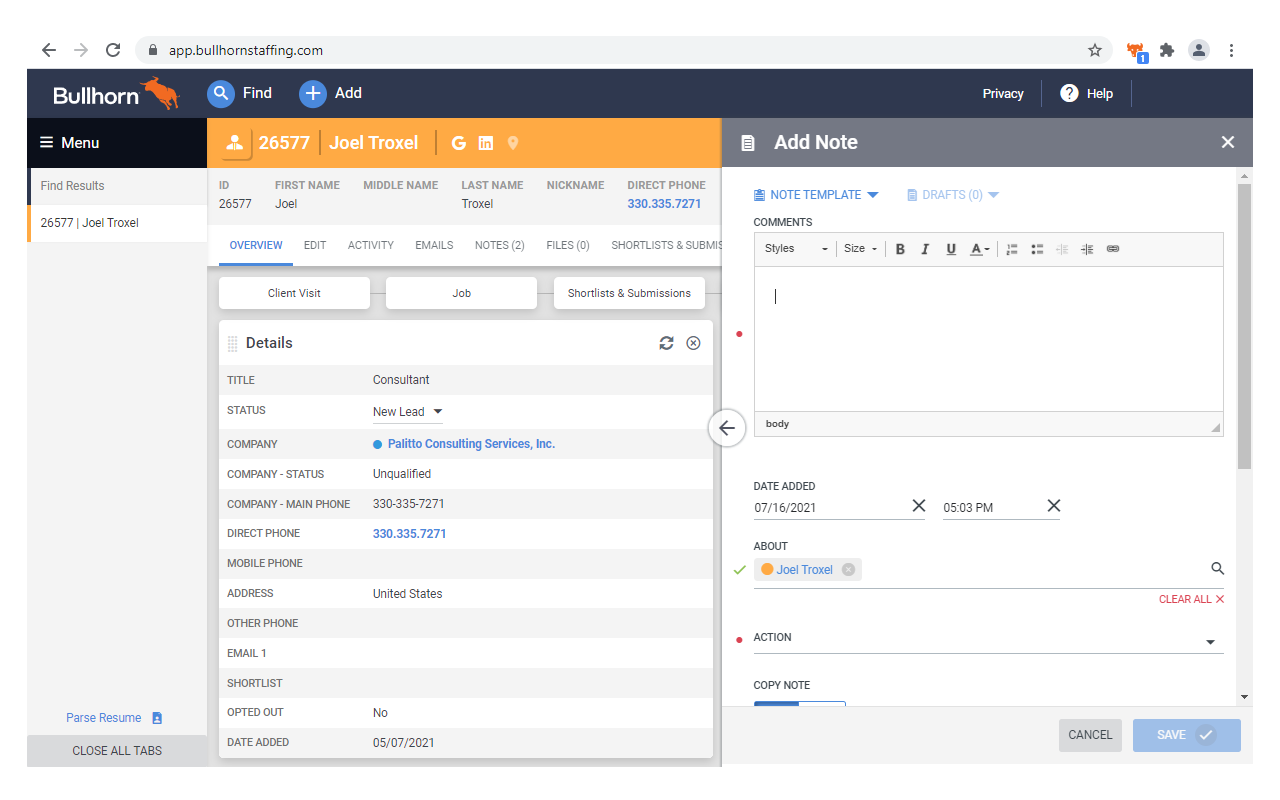Toggle underline formatting in the comments editor

[x=951, y=249]
